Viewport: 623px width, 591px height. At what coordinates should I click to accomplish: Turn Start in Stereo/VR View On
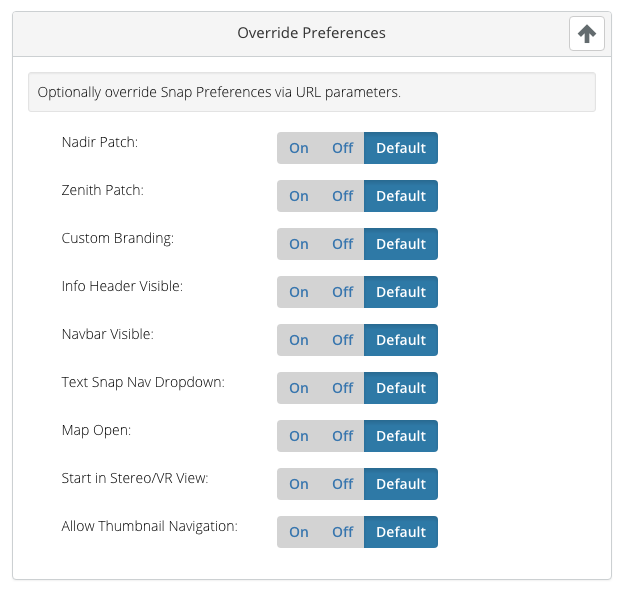(299, 484)
